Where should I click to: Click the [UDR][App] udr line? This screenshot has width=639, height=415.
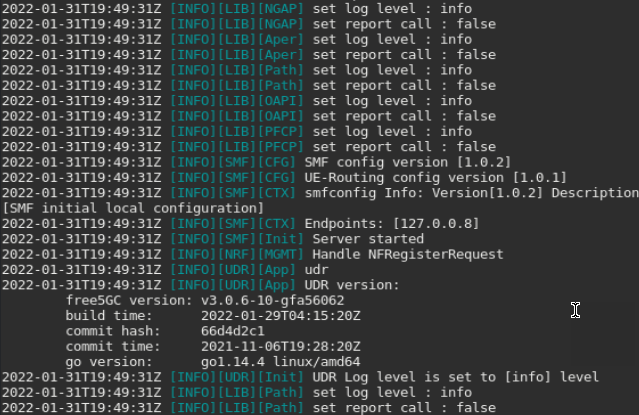pyautogui.click(x=165, y=270)
